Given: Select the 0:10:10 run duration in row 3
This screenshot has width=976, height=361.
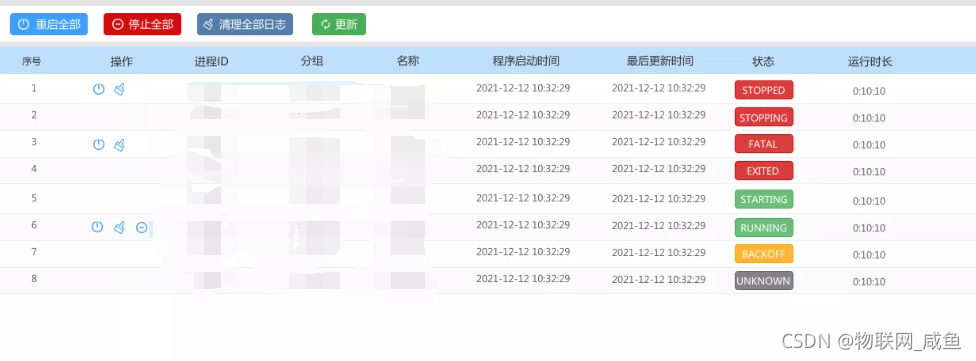Looking at the screenshot, I should tap(869, 145).
